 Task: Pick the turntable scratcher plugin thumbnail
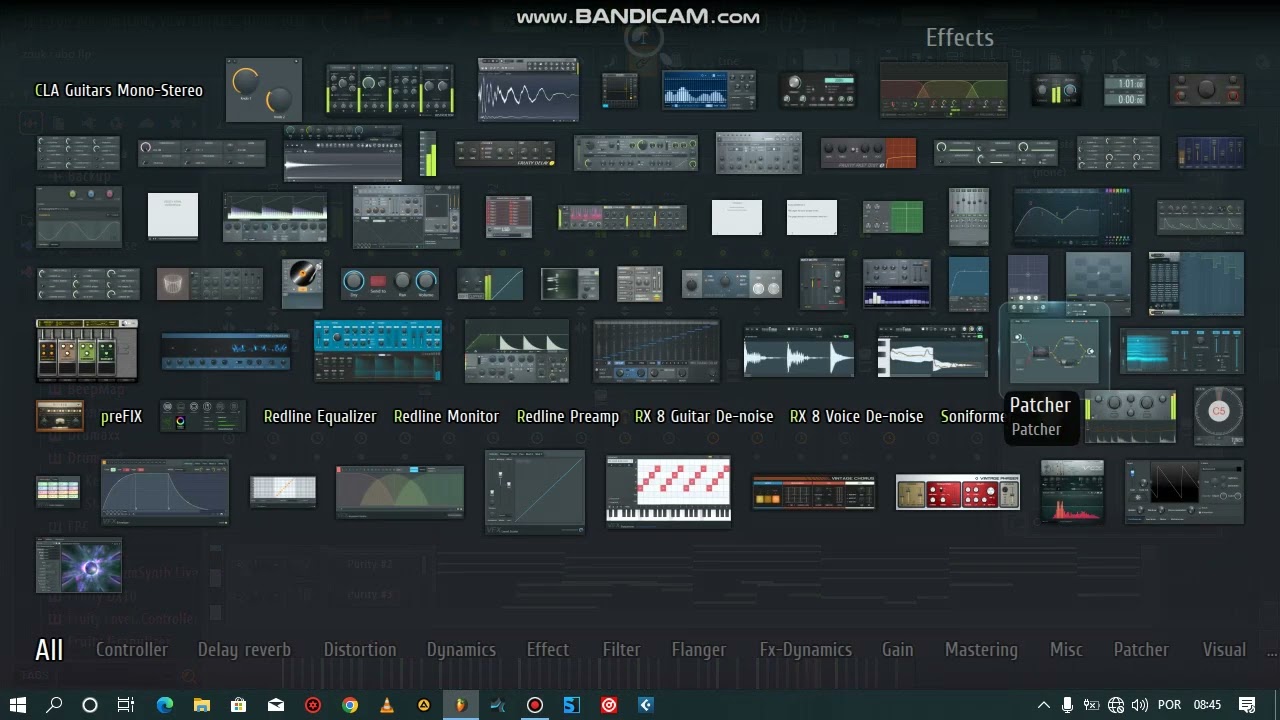point(302,283)
